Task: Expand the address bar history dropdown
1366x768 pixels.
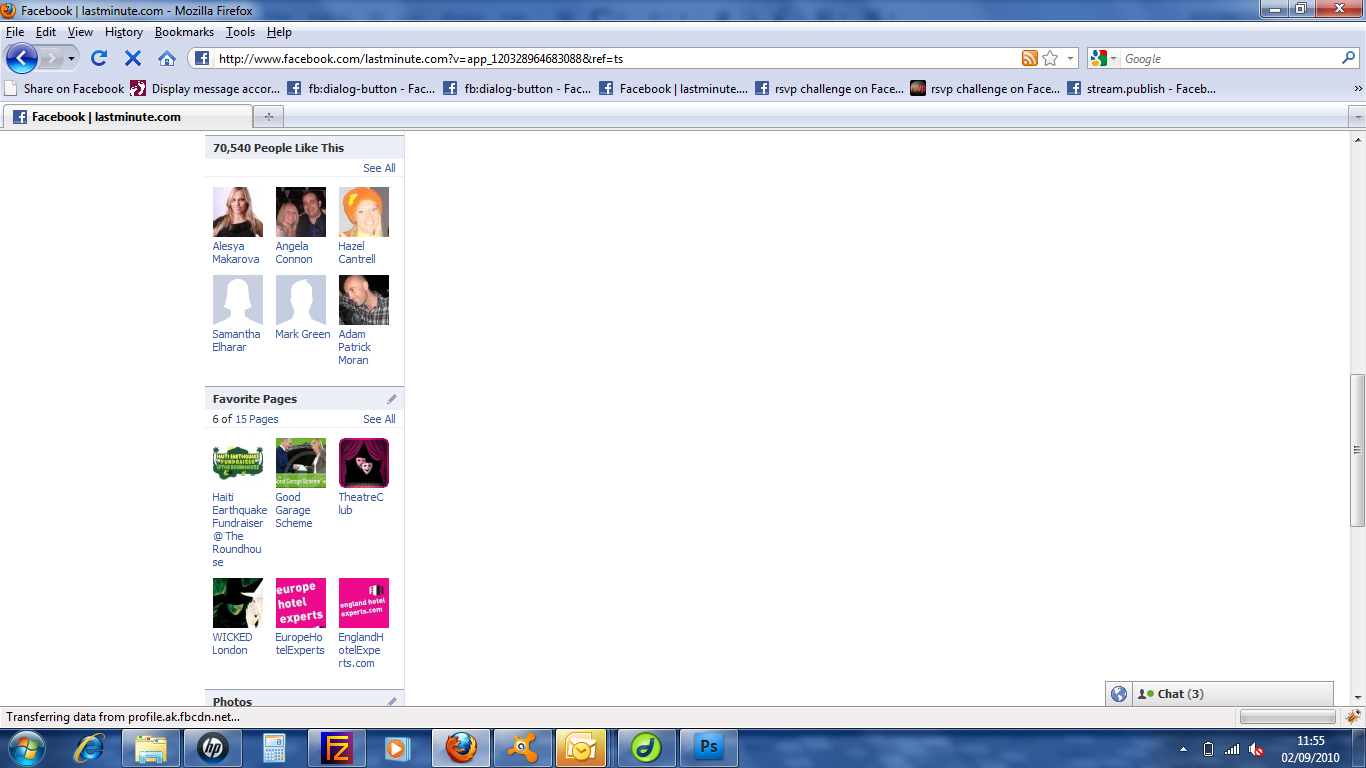Action: pos(1070,58)
